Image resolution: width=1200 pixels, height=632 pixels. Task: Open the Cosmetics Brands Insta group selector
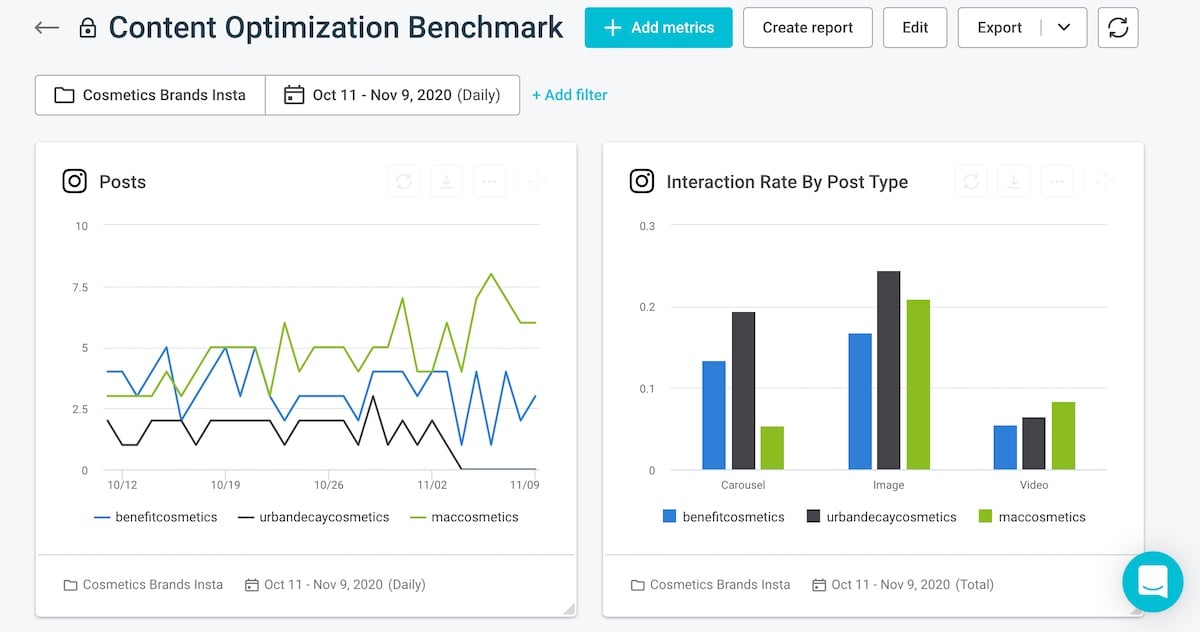(150, 95)
